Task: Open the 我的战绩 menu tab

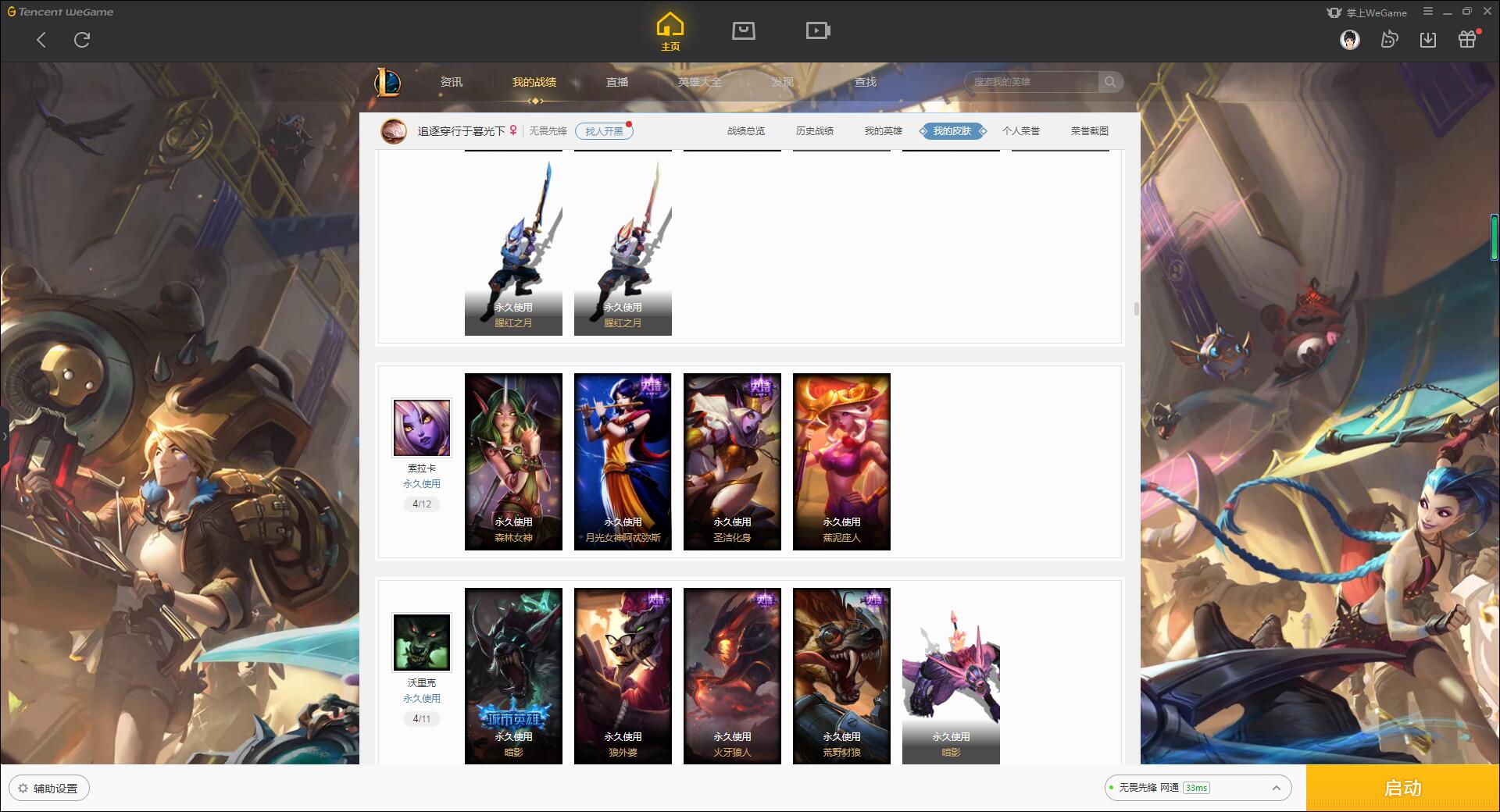Action: pos(534,82)
